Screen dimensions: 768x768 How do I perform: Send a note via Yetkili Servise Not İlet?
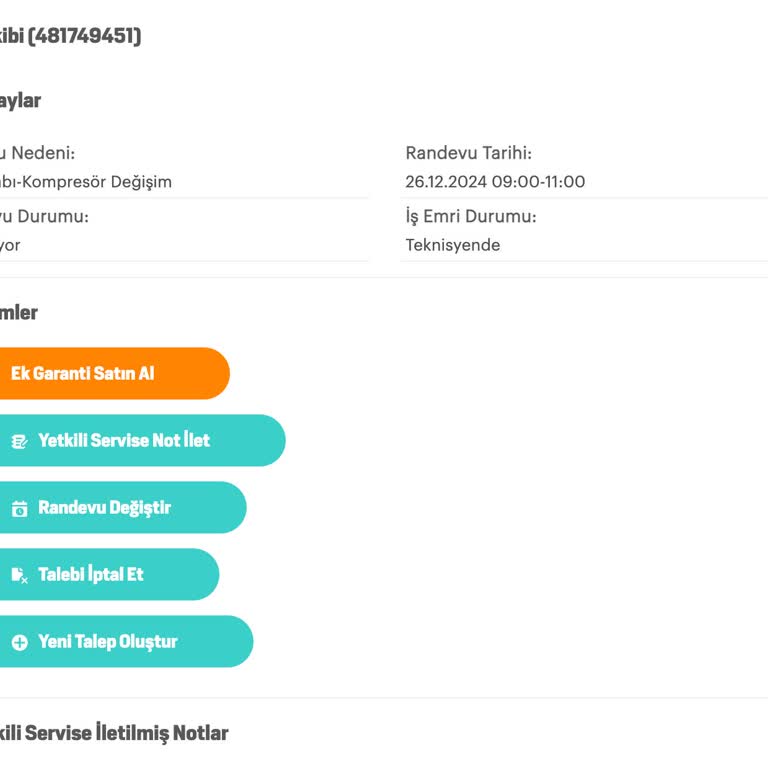(x=124, y=440)
